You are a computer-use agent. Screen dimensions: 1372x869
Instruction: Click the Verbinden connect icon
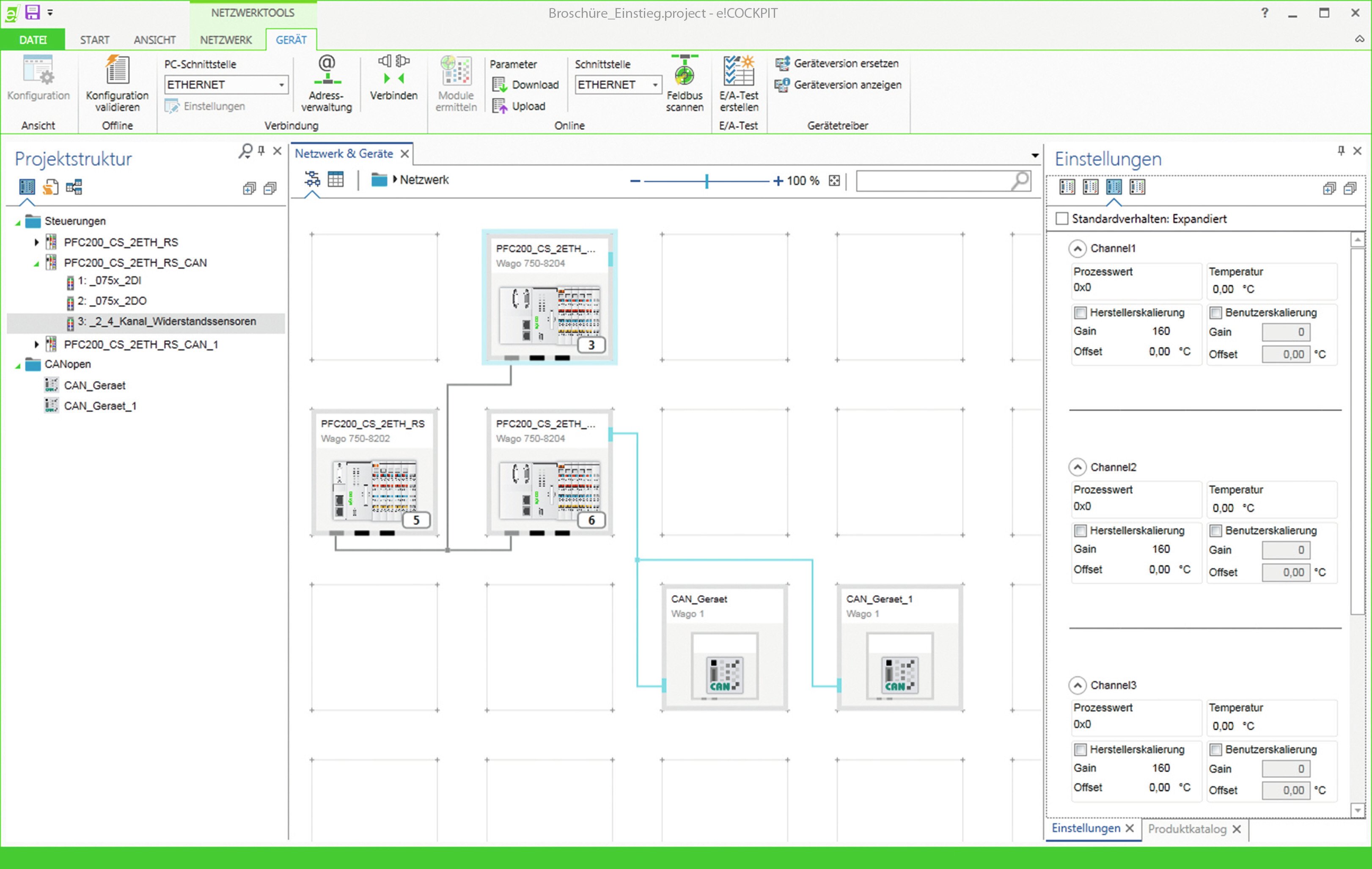coord(394,70)
